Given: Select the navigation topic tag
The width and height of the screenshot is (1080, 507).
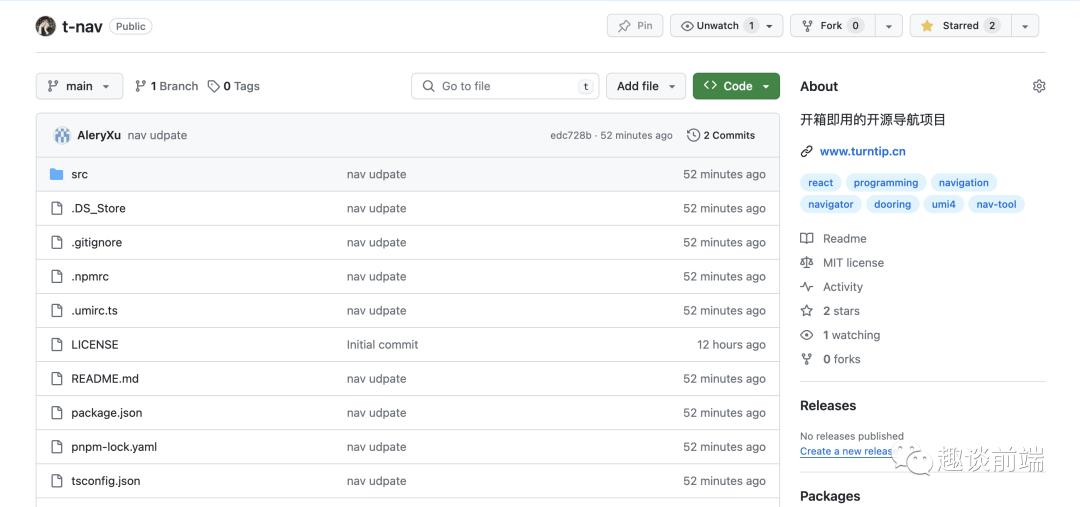Looking at the screenshot, I should coord(964,183).
